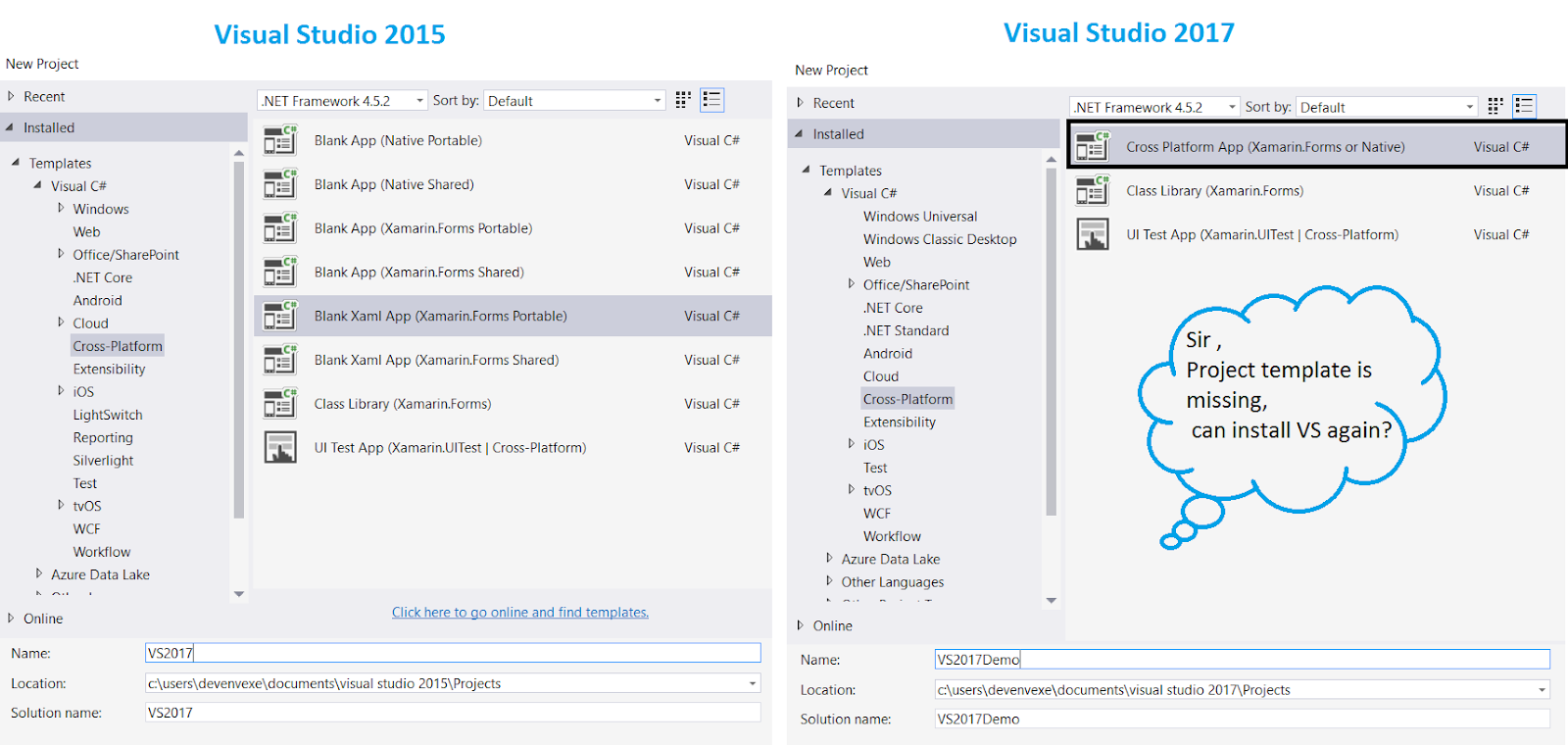Click Solution name field in VS 2015

pos(453,713)
